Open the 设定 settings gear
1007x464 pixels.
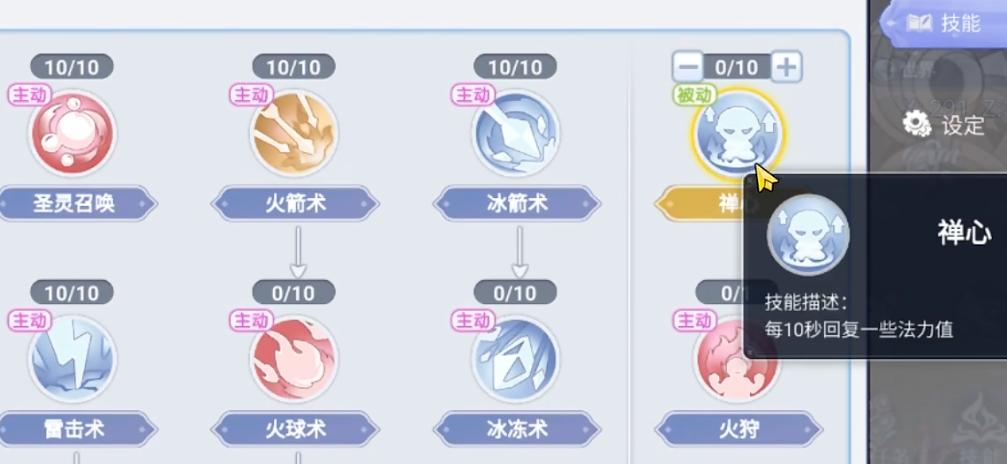tap(943, 125)
